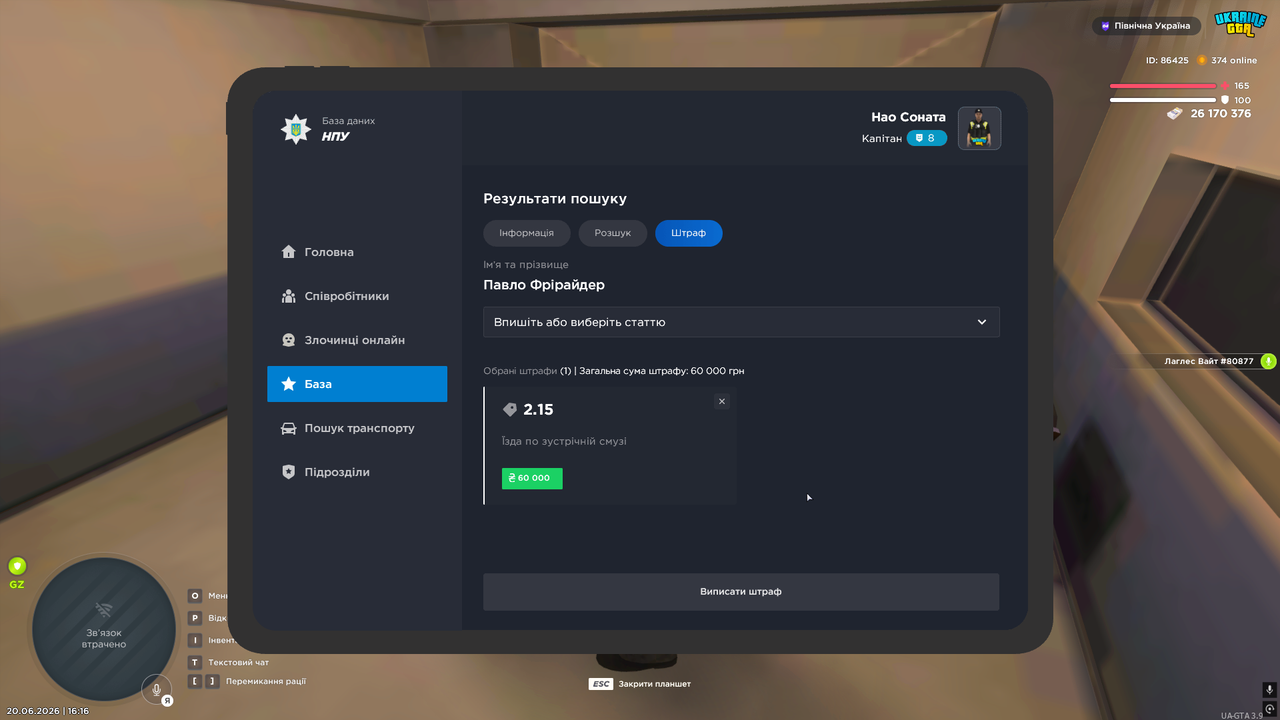Click the date and time 20.06.2026 display
The image size is (1280, 720).
pyautogui.click(x=47, y=711)
